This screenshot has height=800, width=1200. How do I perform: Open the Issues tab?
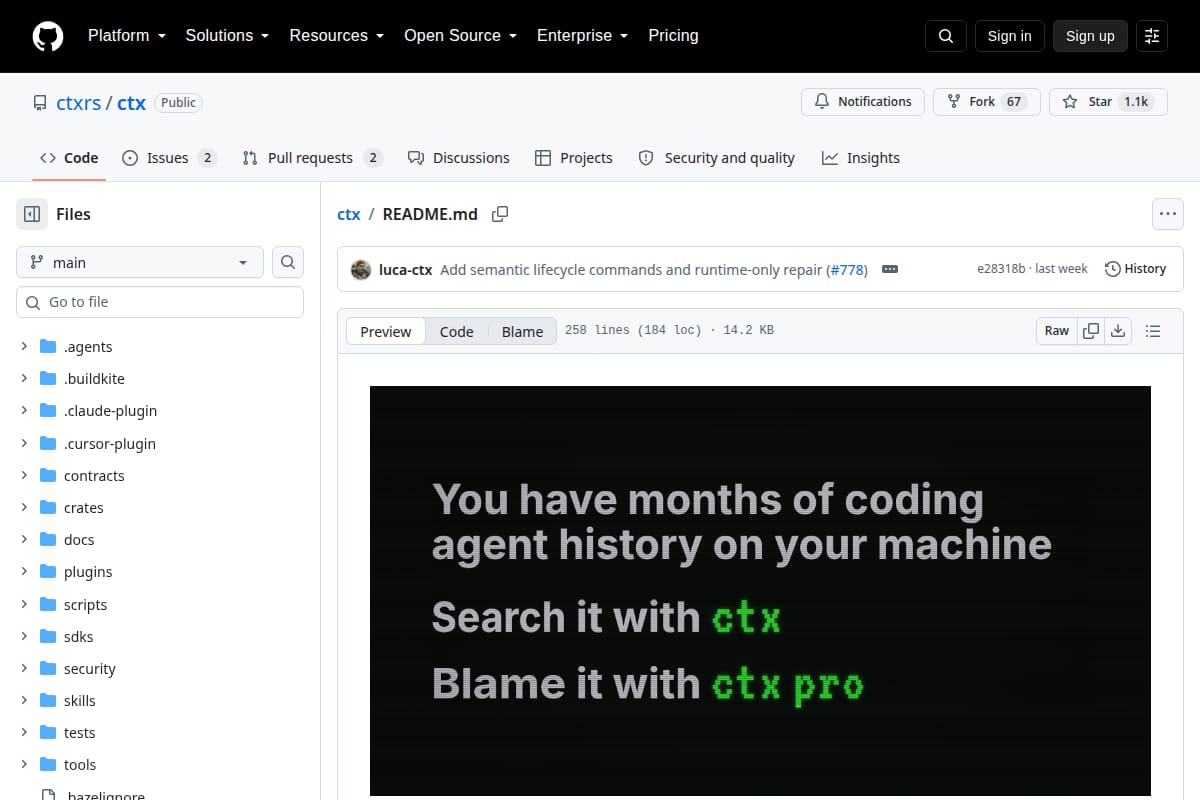point(169,158)
